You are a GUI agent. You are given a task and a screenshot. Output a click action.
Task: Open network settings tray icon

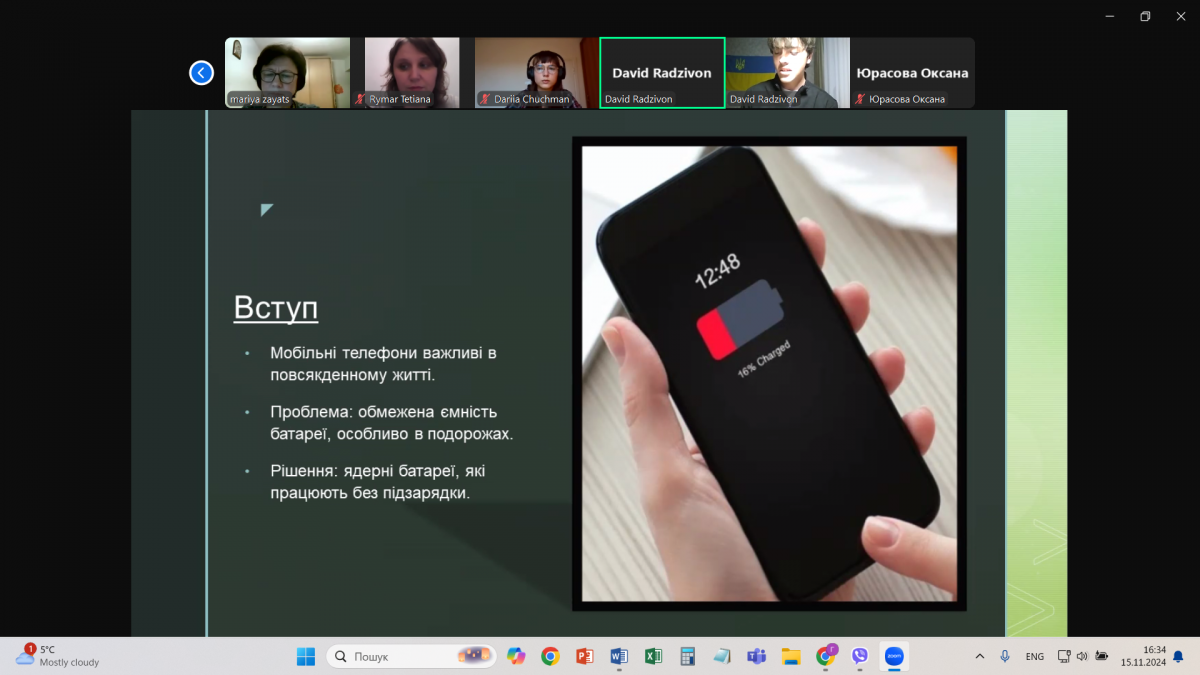(1064, 656)
